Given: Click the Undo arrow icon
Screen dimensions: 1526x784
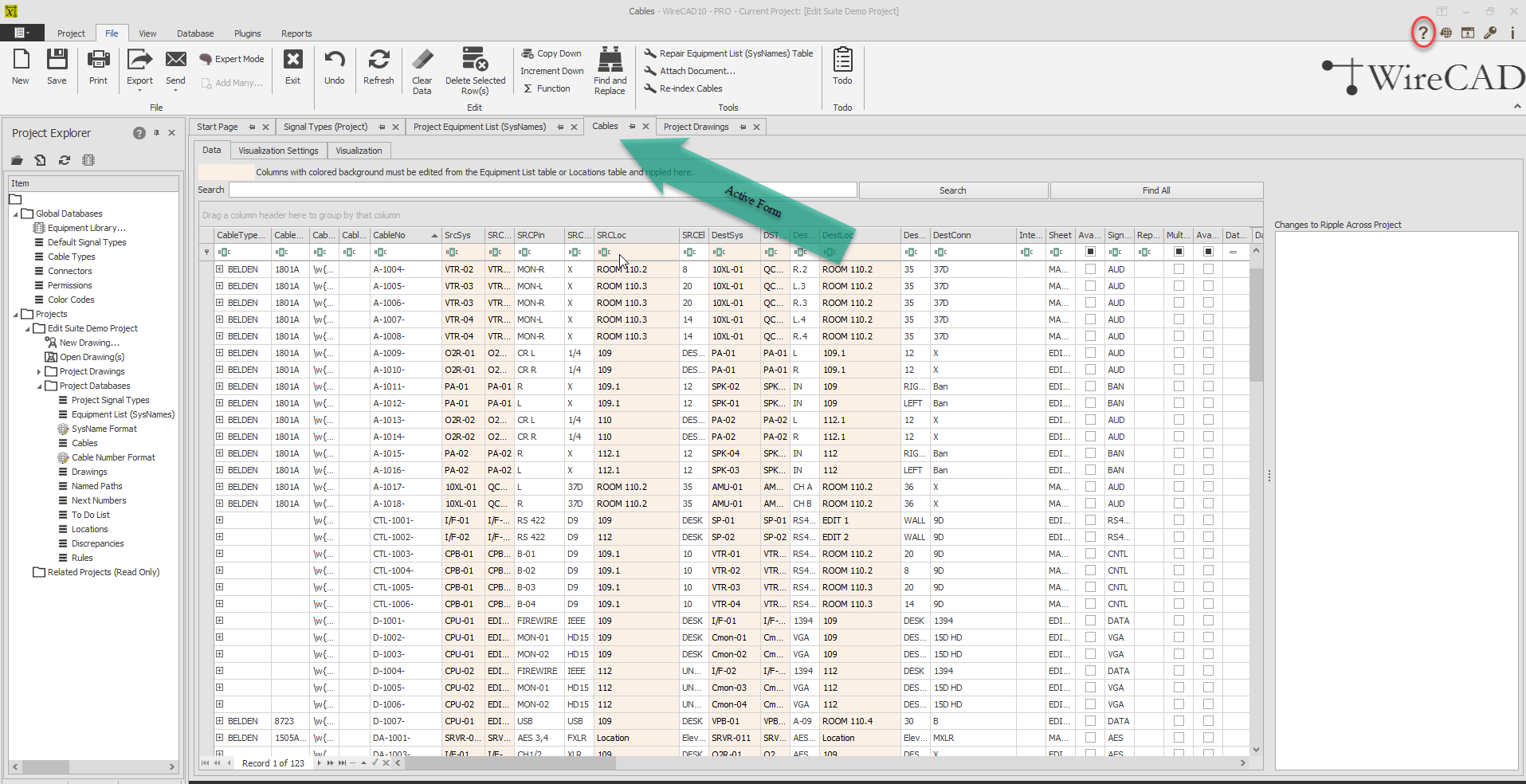Looking at the screenshot, I should [335, 59].
